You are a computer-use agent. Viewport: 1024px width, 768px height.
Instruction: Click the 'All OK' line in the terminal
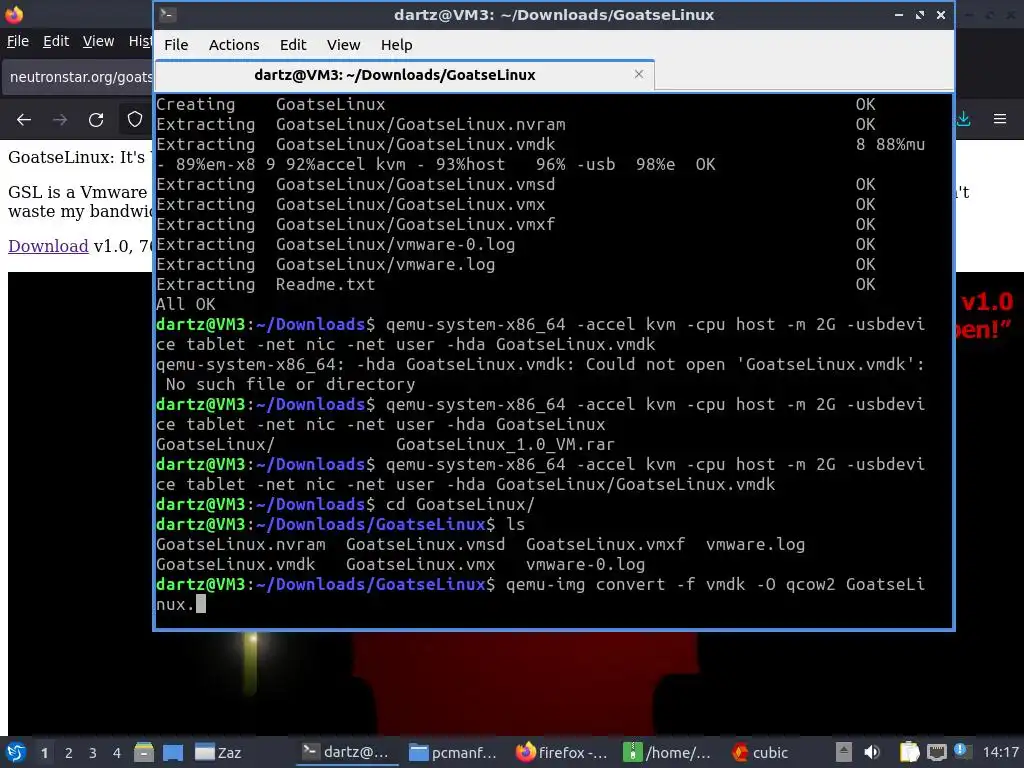tap(185, 304)
